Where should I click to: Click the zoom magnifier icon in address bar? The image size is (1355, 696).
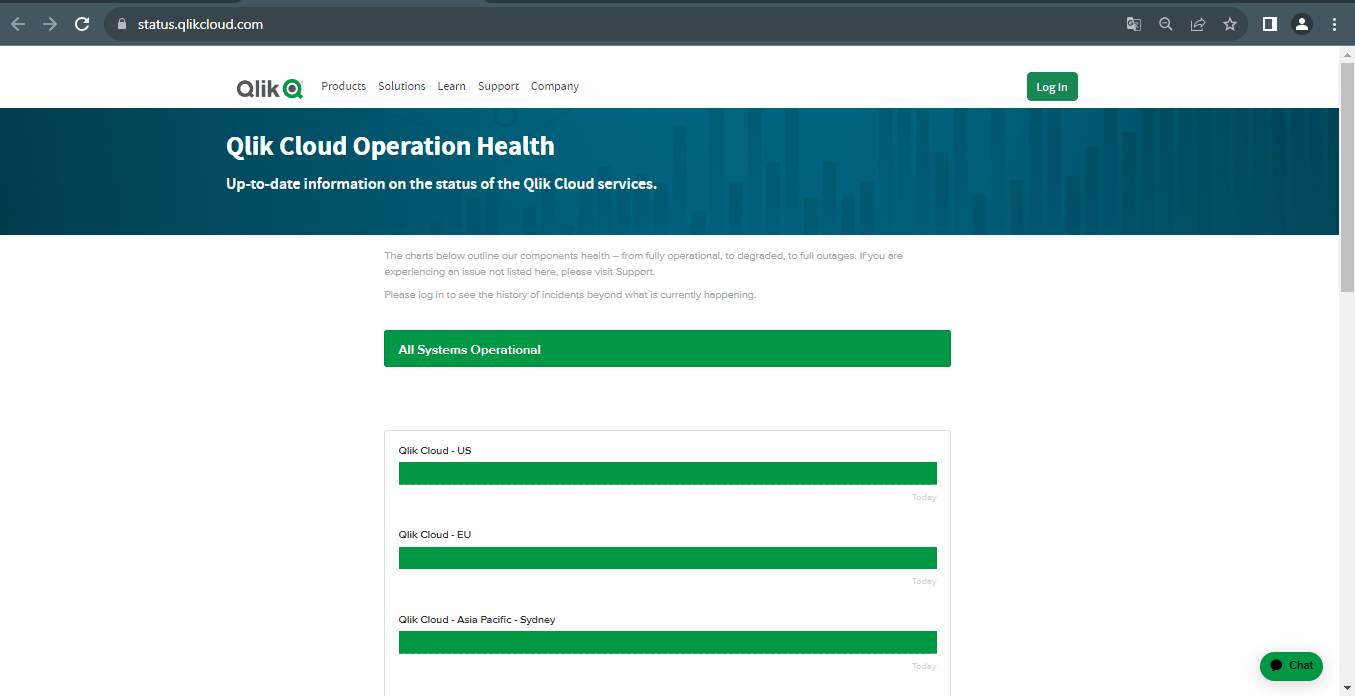tap(1166, 24)
